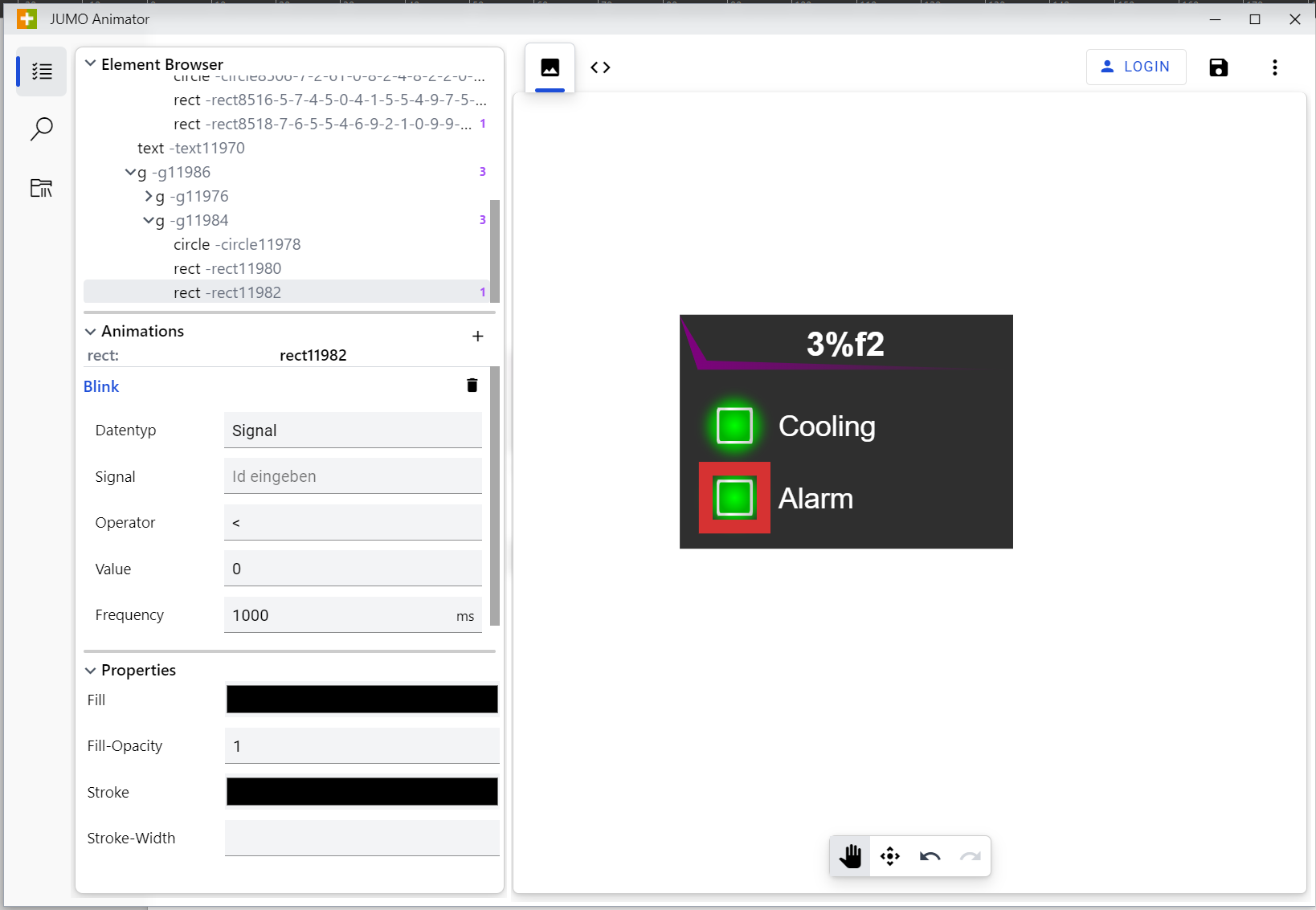1316x910 pixels.
Task: Open the library sidebar icon
Action: (41, 188)
